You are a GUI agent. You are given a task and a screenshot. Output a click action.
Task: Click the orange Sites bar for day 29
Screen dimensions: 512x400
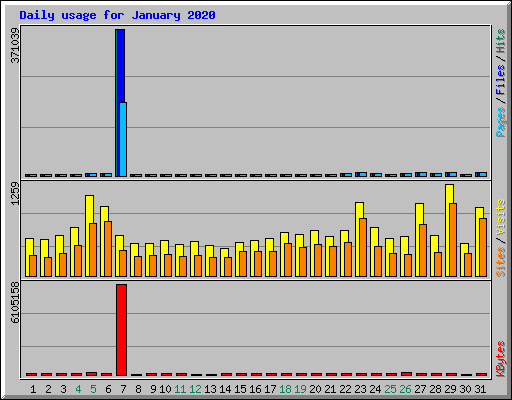click(x=453, y=240)
